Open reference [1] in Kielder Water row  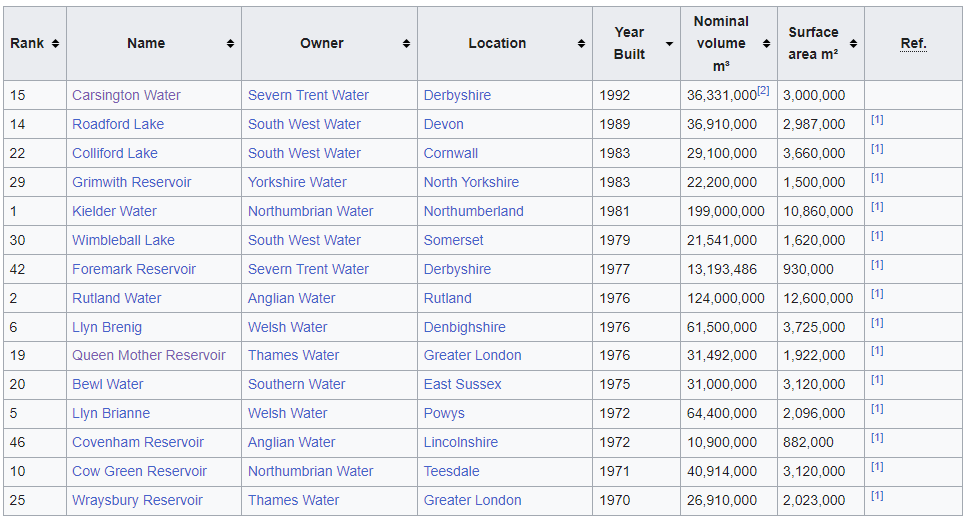[x=877, y=207]
